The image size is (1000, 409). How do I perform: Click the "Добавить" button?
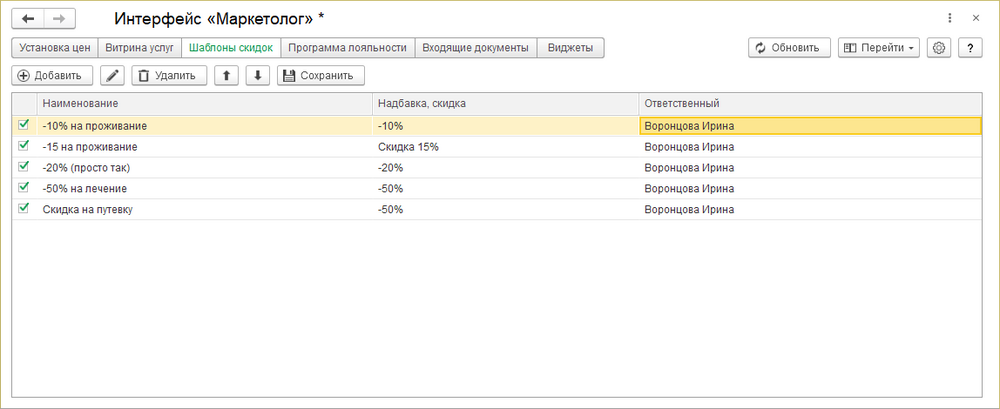(x=53, y=75)
